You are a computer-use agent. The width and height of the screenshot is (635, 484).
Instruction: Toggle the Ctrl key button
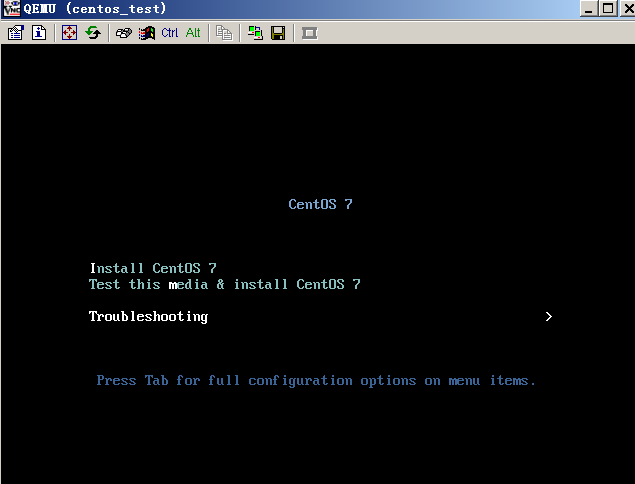pyautogui.click(x=170, y=33)
